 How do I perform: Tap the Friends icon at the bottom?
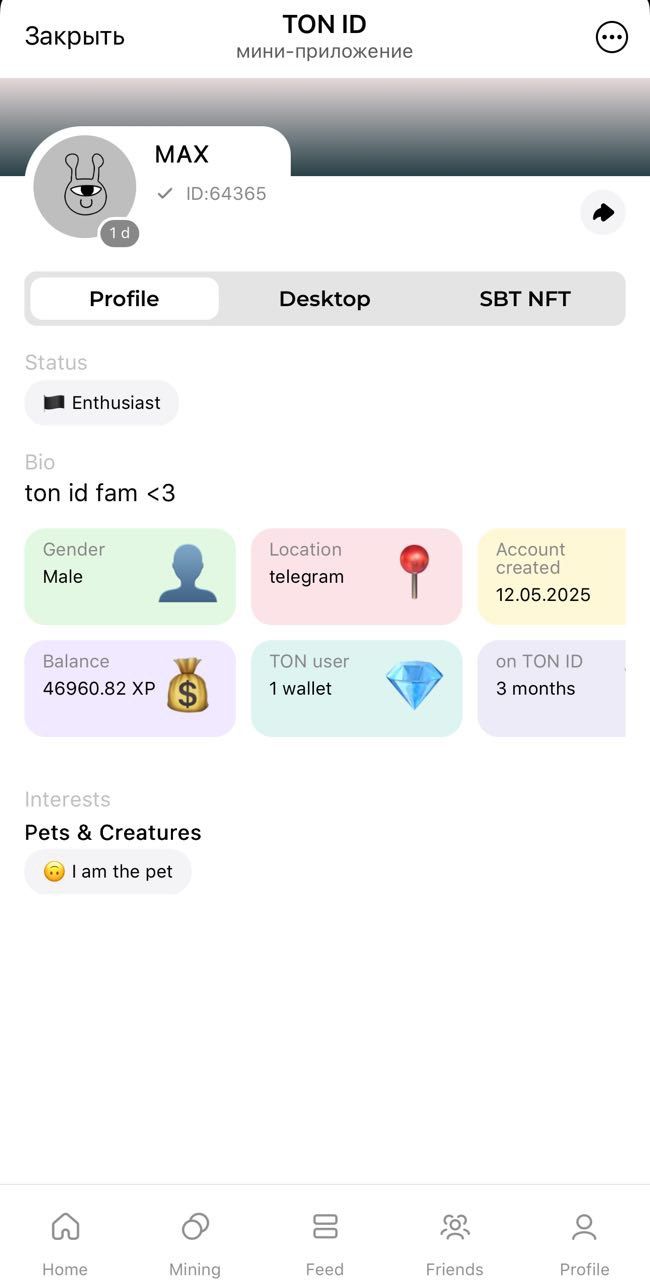(455, 1227)
